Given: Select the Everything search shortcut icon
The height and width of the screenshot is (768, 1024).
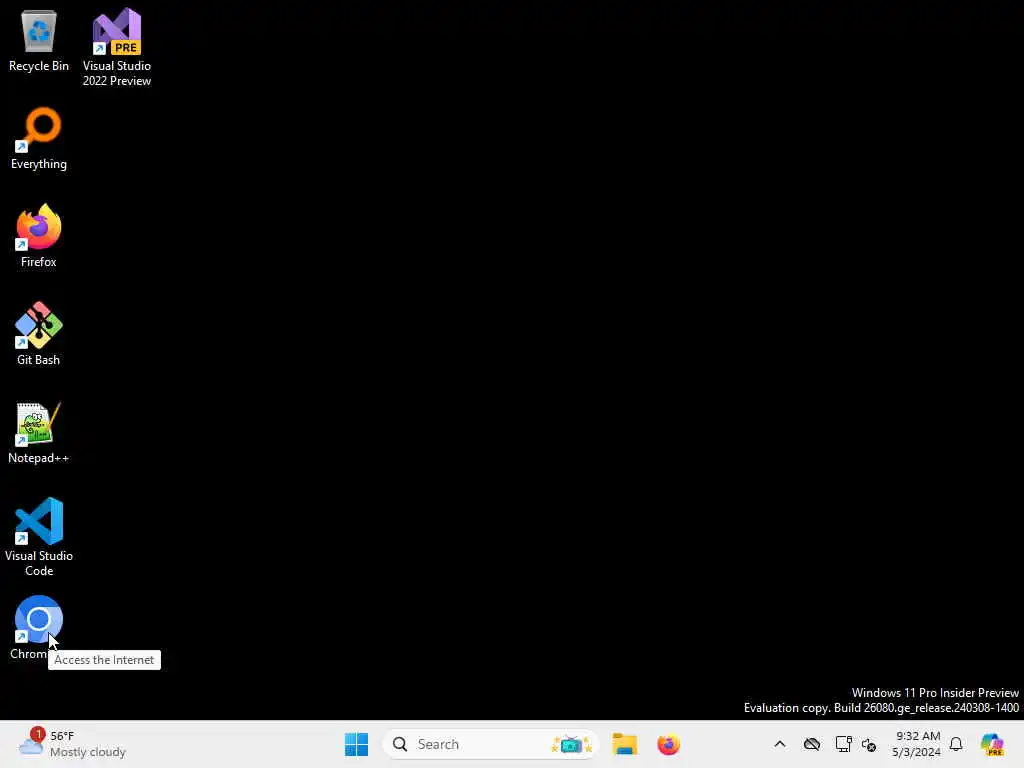Looking at the screenshot, I should 39,138.
